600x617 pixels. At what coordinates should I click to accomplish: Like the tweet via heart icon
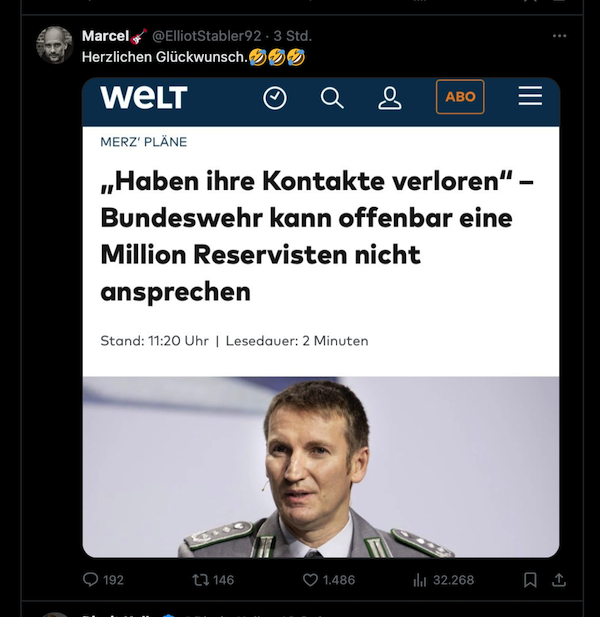click(x=310, y=580)
